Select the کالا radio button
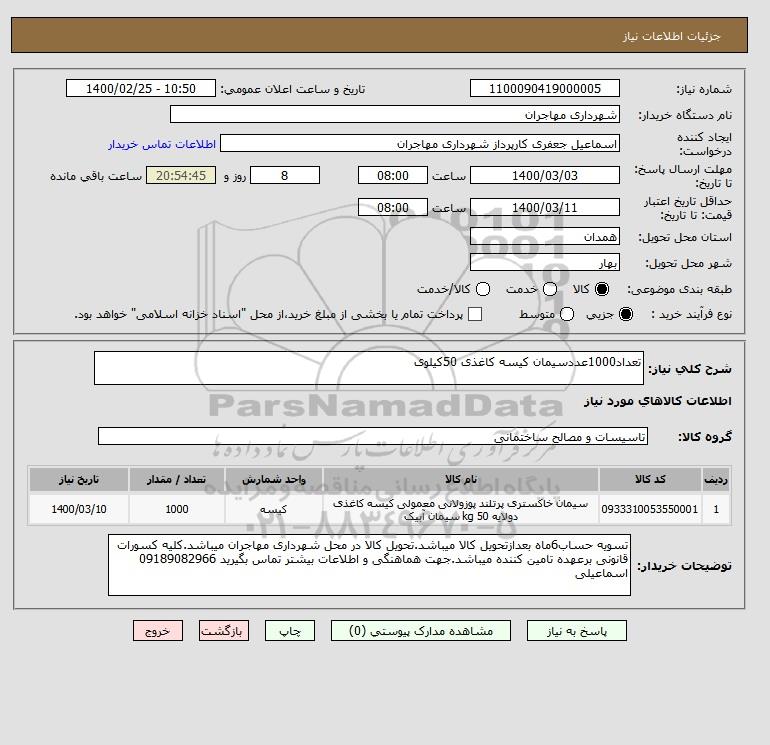 602,289
